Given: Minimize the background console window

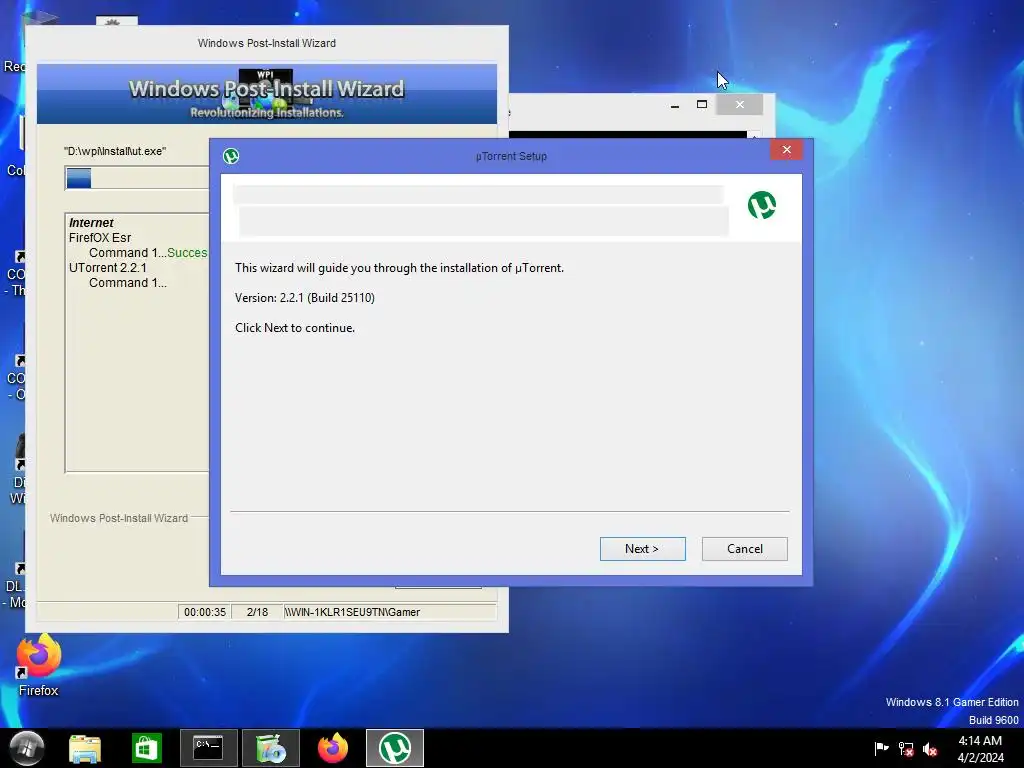Looking at the screenshot, I should (x=675, y=104).
